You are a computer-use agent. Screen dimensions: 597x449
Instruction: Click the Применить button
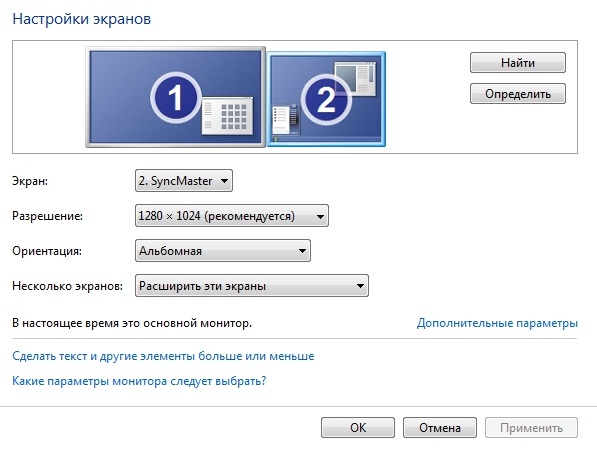(x=531, y=428)
